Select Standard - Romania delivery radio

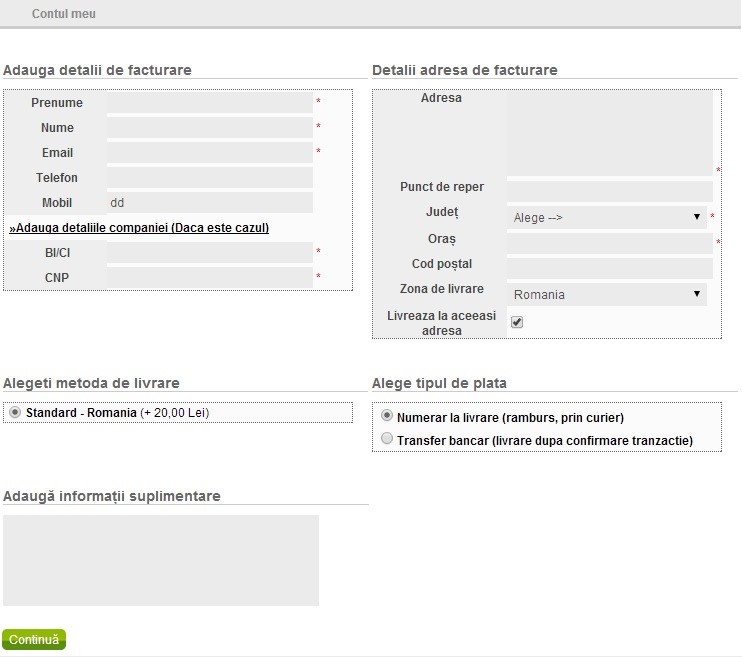pos(14,413)
